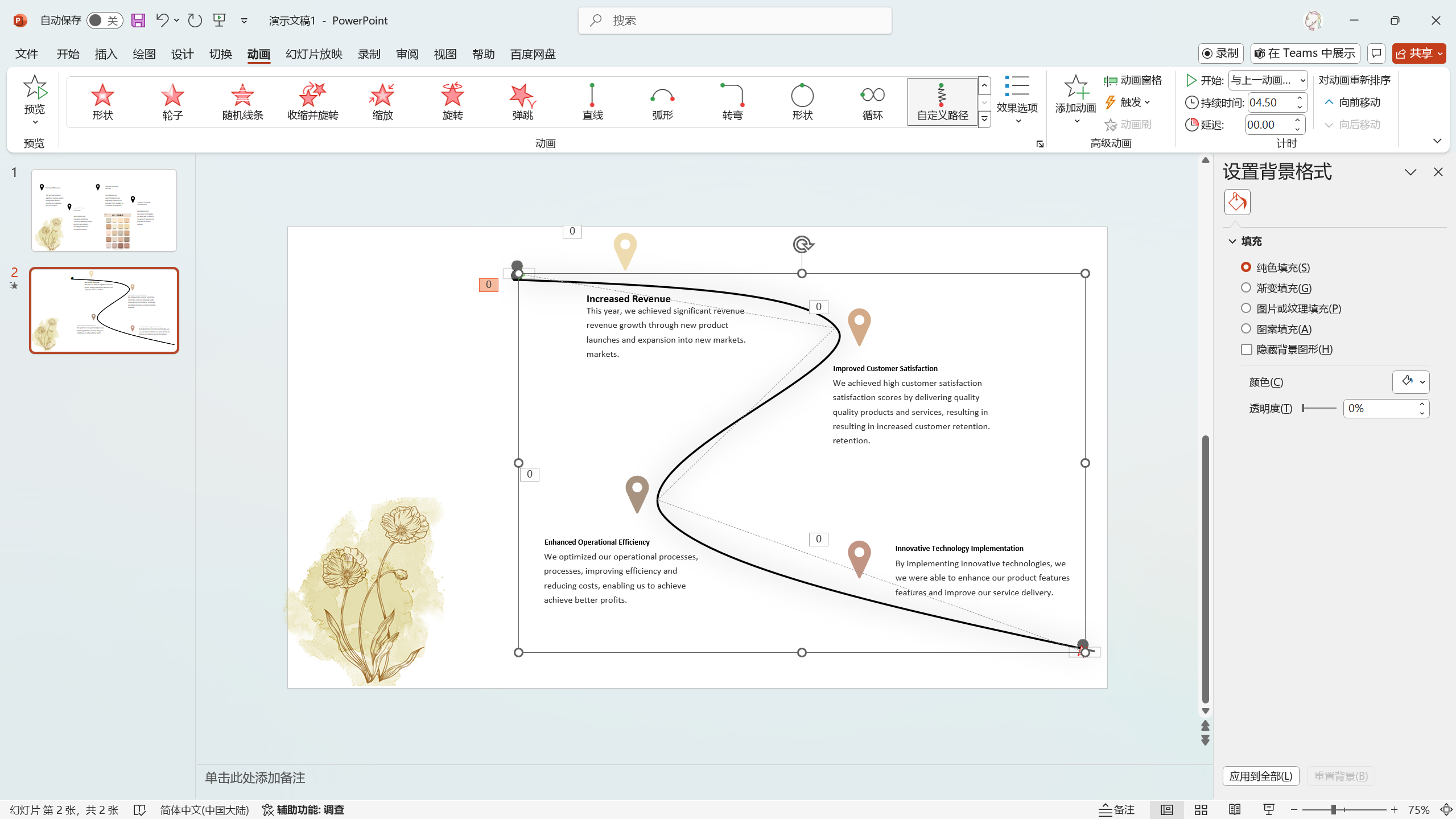1456x819 pixels.
Task: Open the fill bucket tab in format pane
Action: point(1237,202)
